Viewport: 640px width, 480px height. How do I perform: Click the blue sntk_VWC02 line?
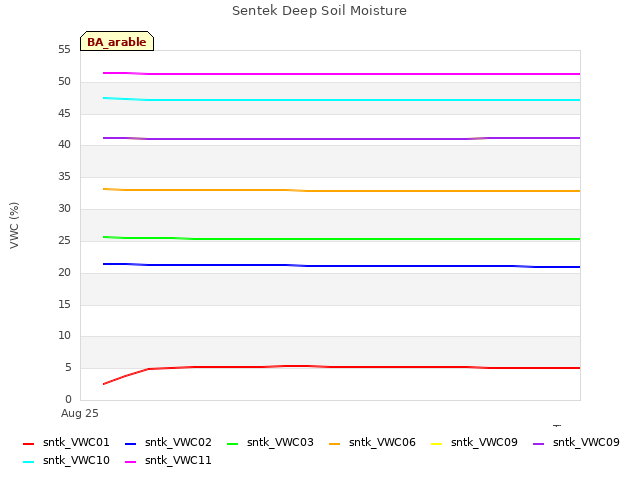tap(342, 266)
